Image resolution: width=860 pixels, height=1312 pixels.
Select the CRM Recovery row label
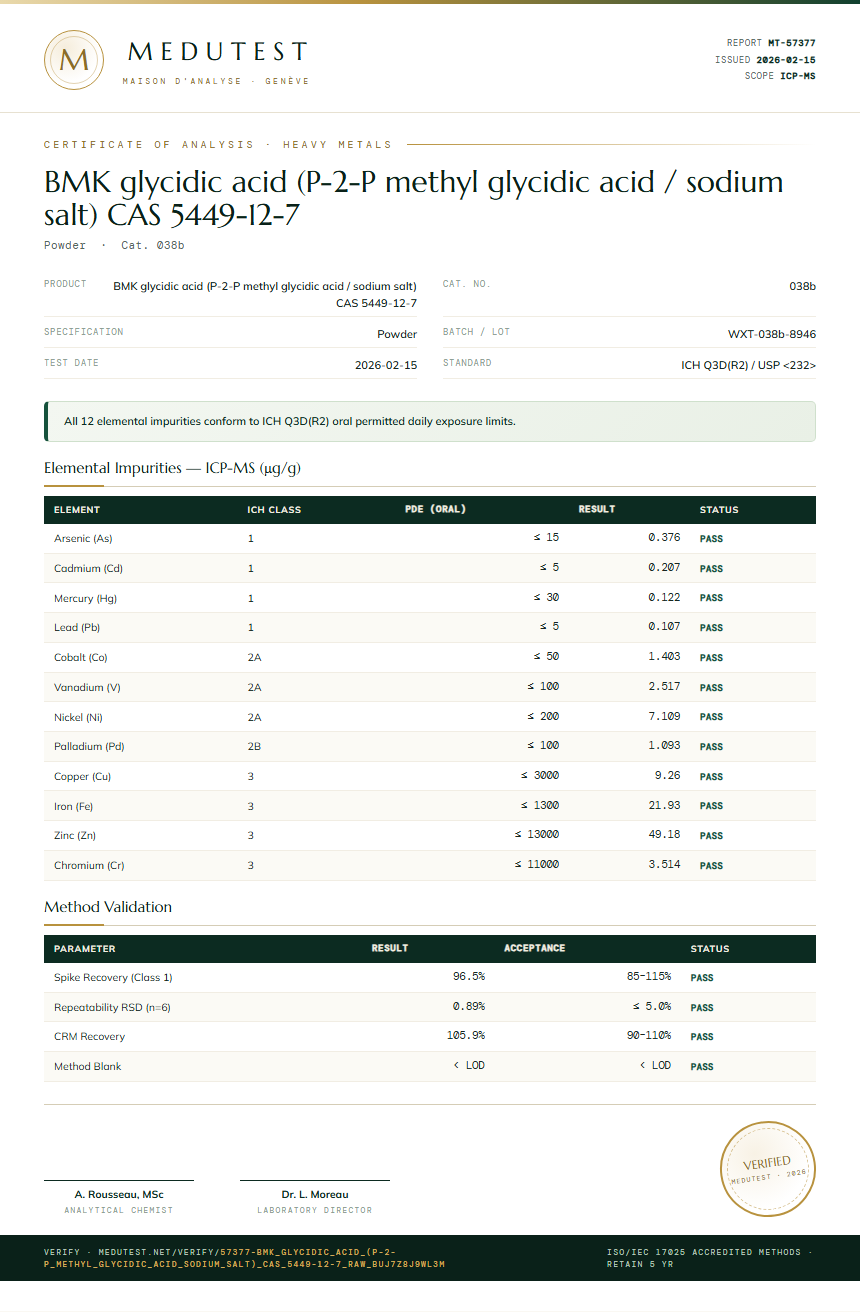[89, 1037]
